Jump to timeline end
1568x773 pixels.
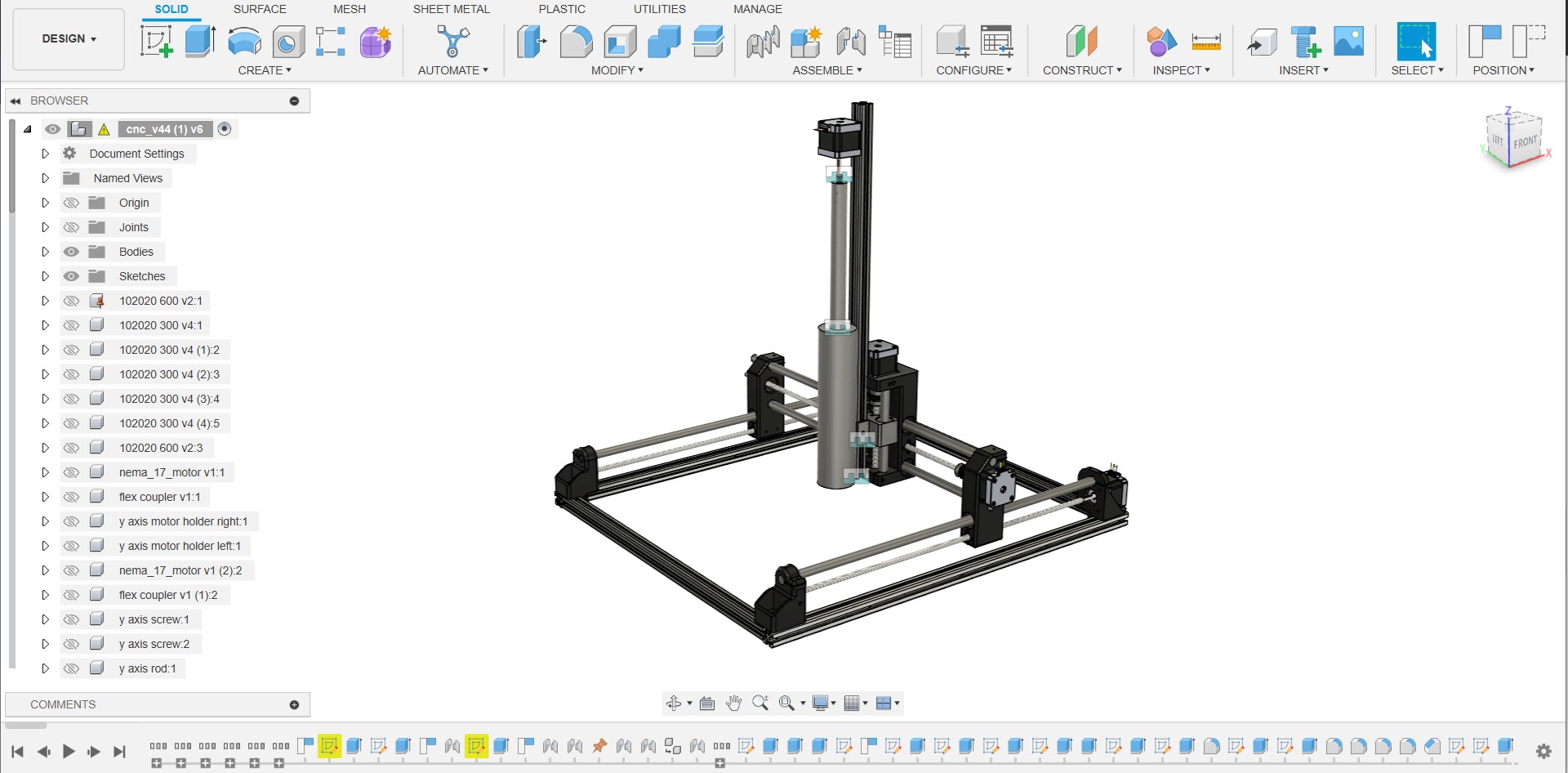point(119,751)
